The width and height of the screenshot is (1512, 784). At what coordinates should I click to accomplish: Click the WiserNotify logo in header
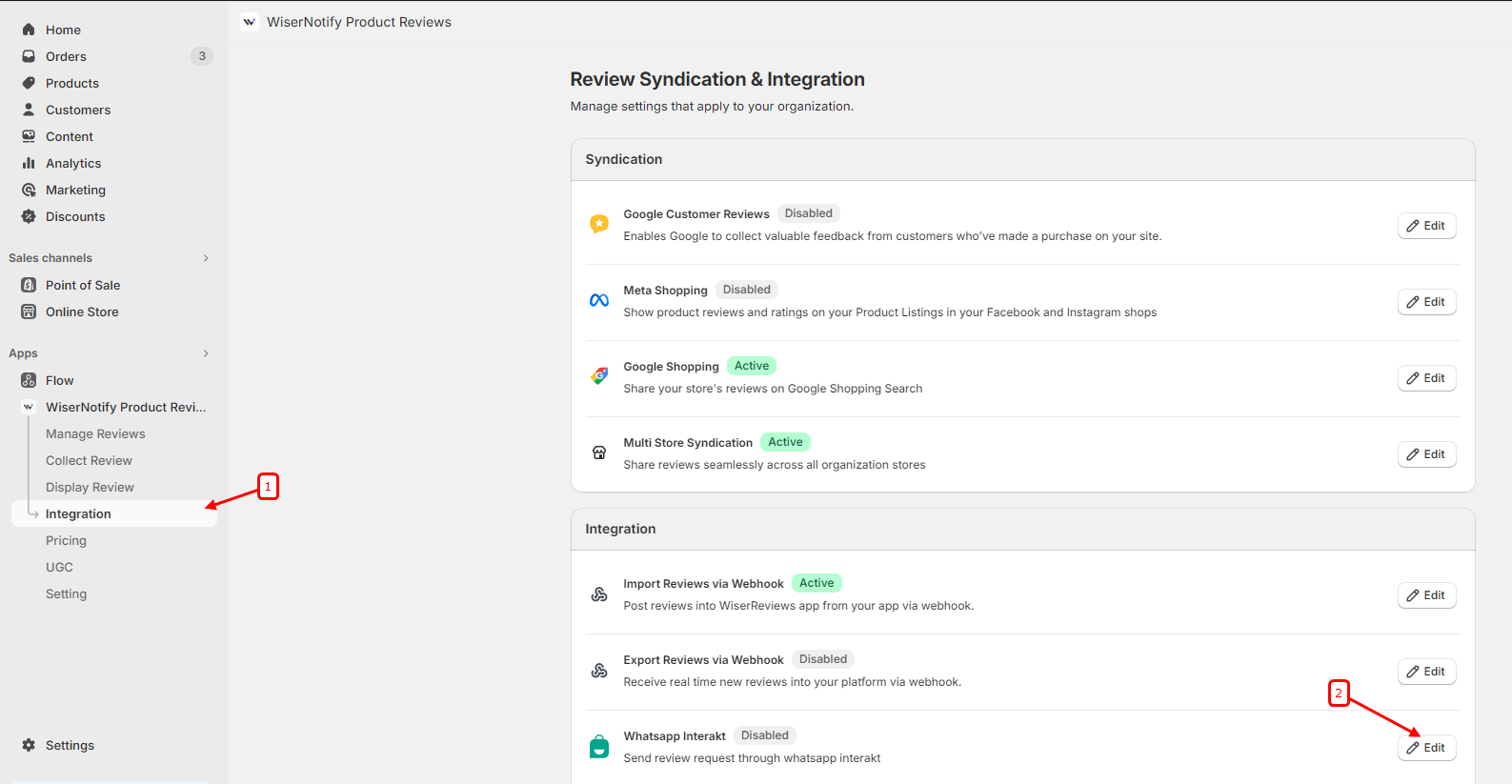(250, 22)
